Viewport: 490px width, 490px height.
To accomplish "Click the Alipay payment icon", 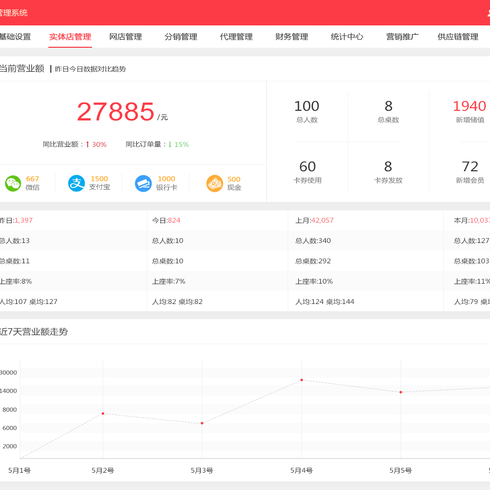I will pos(76,183).
